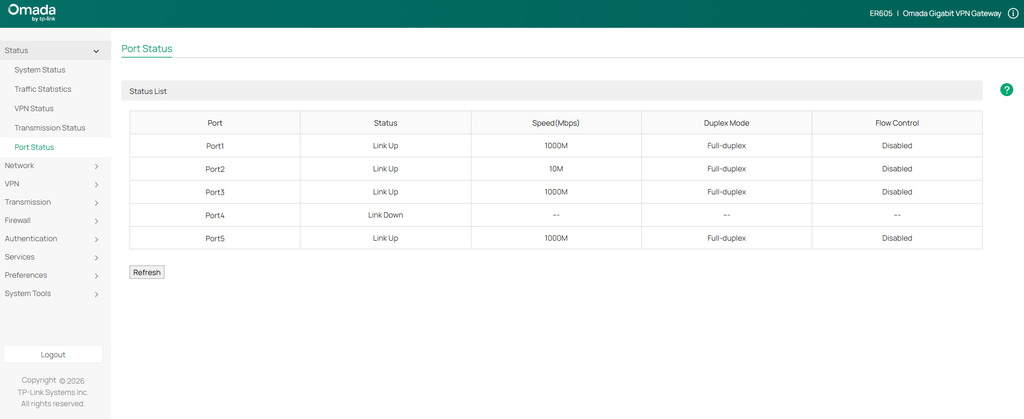This screenshot has height=419, width=1024.
Task: Select the Port2 cell
Action: tap(215, 169)
